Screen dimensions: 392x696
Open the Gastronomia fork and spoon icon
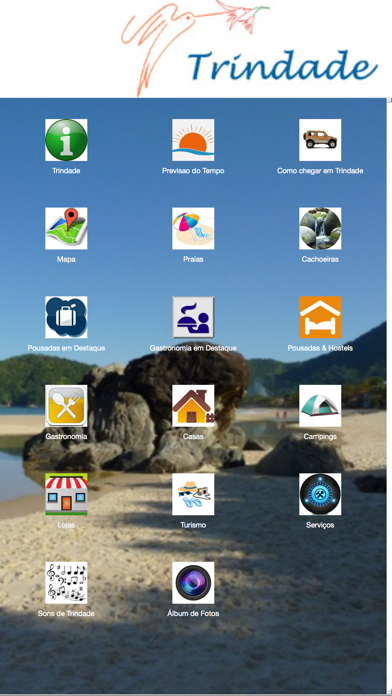[x=66, y=406]
